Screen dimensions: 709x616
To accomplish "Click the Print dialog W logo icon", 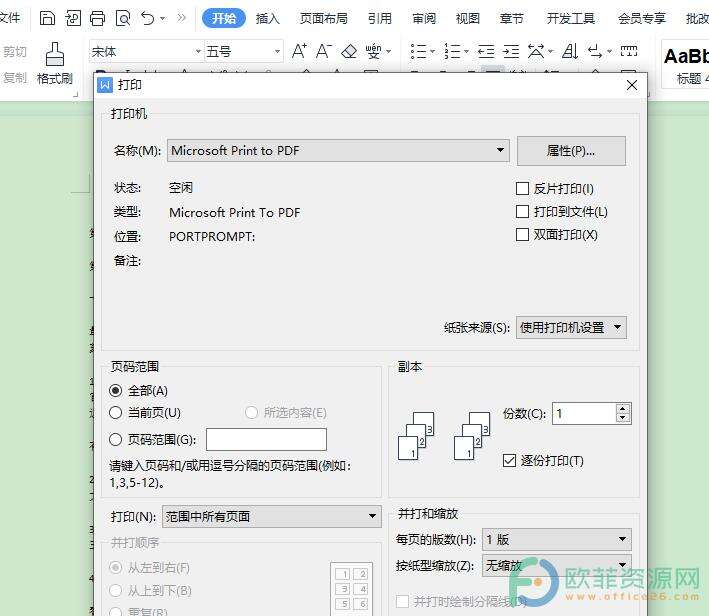I will (x=105, y=85).
